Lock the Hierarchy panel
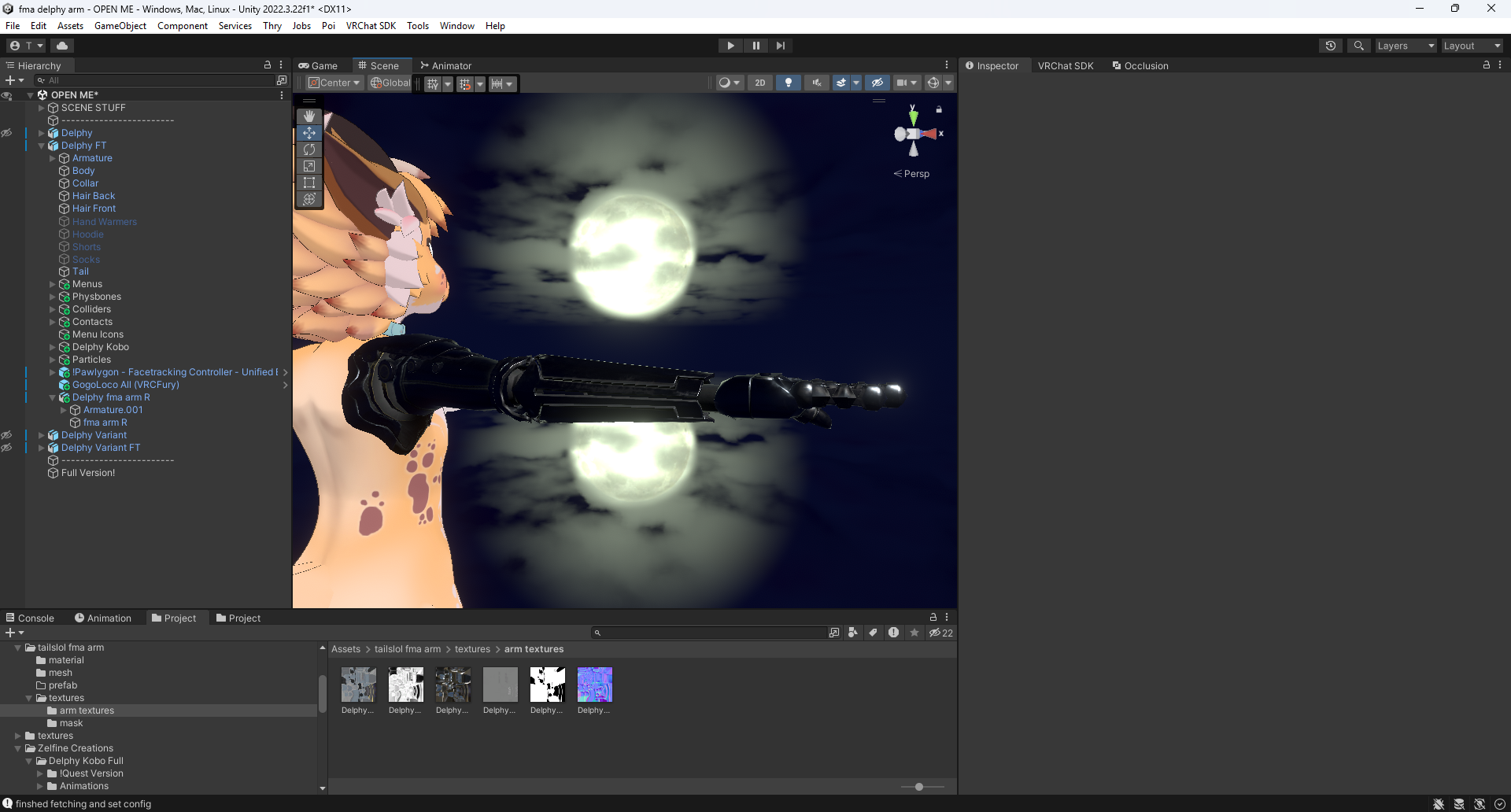1511x812 pixels. tap(268, 65)
